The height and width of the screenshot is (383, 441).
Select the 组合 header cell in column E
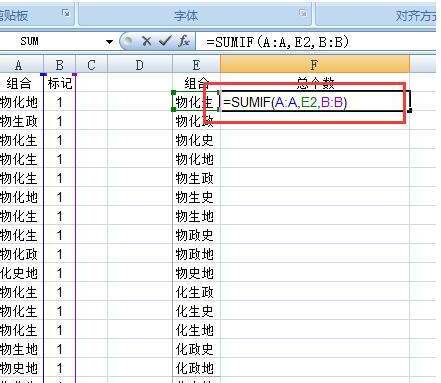point(196,83)
